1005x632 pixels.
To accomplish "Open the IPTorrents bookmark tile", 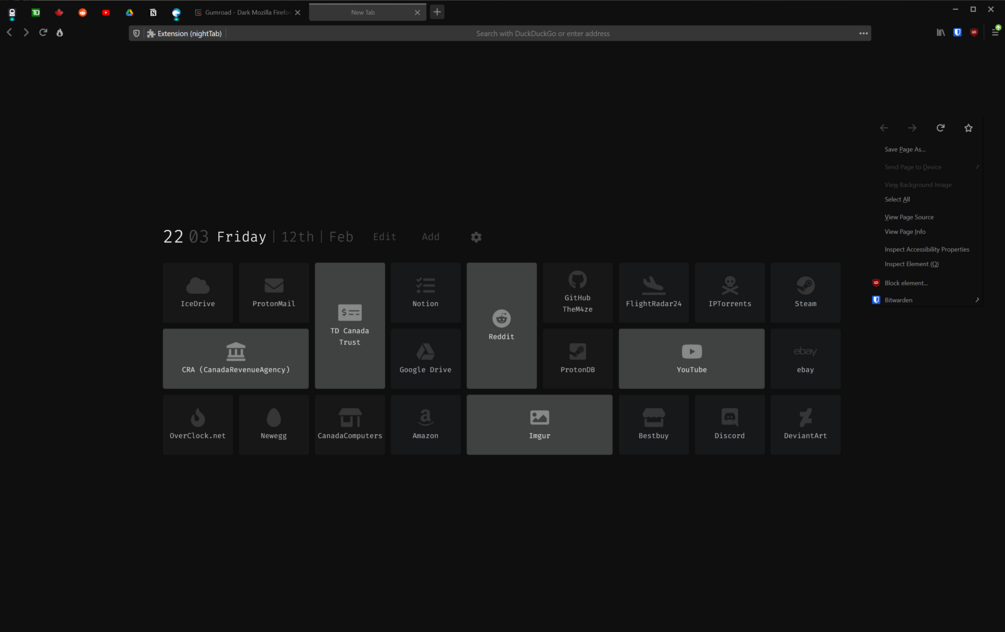I will pos(729,292).
